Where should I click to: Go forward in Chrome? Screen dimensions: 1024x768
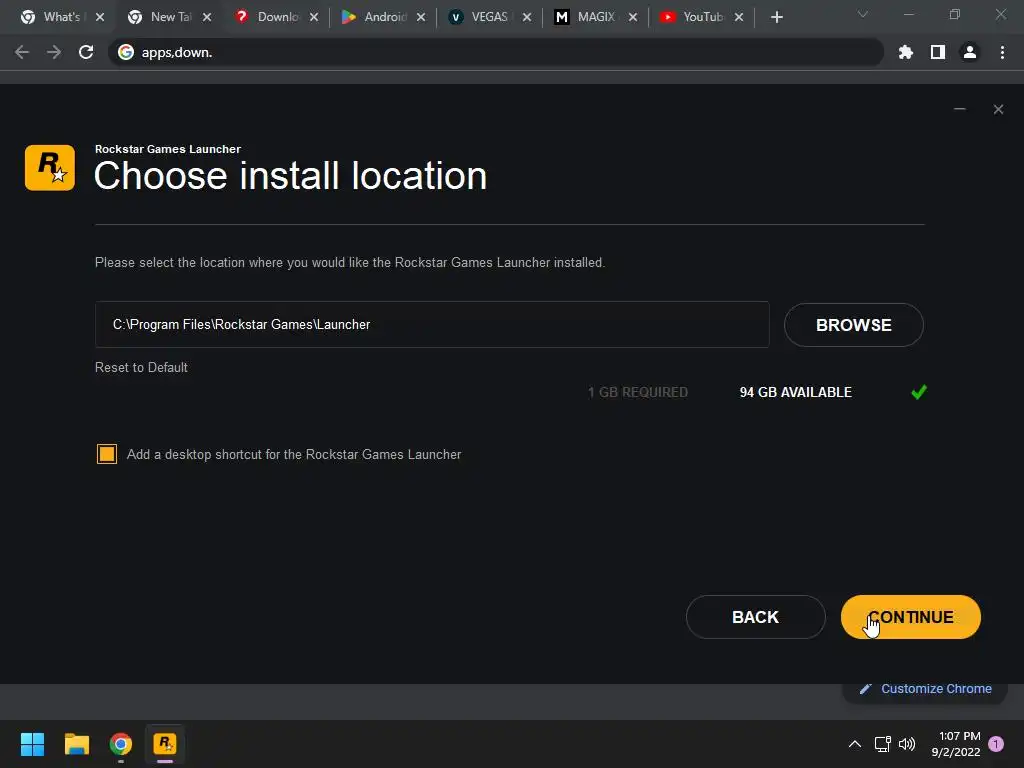pyautogui.click(x=54, y=52)
